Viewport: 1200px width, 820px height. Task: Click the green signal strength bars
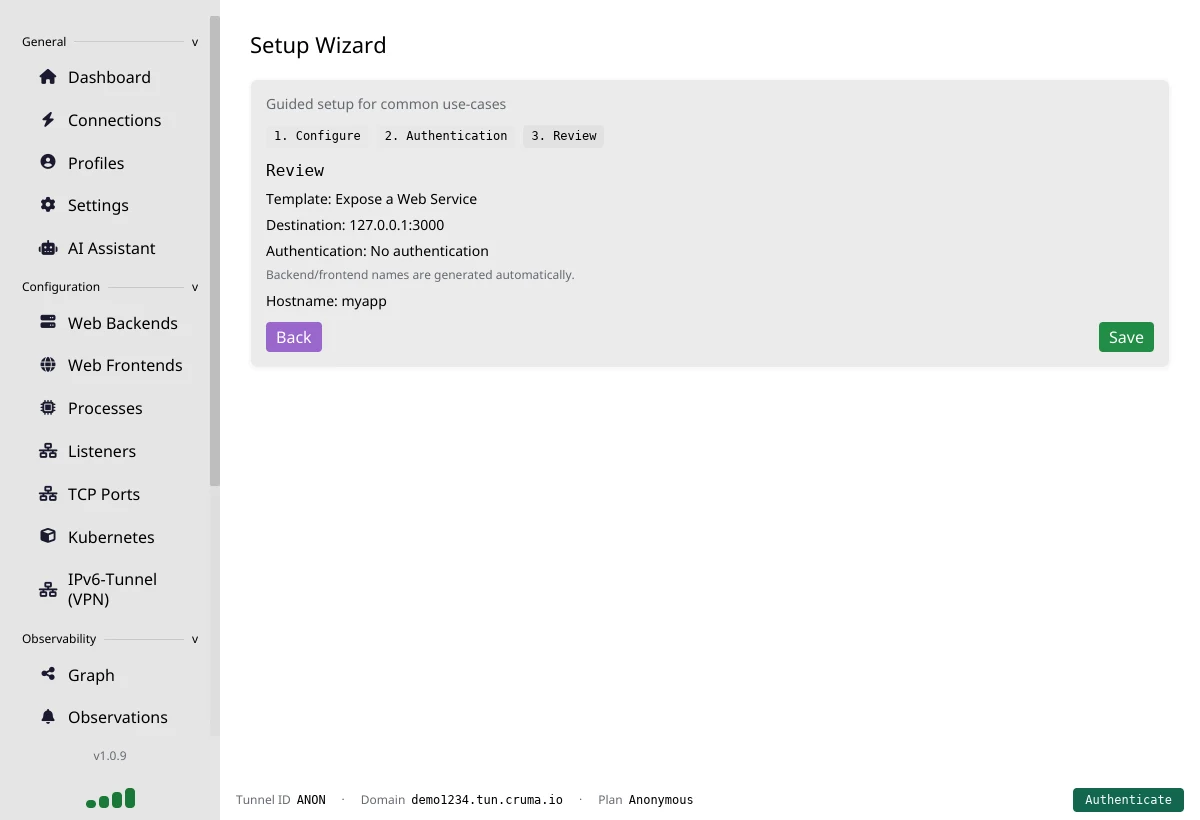110,799
